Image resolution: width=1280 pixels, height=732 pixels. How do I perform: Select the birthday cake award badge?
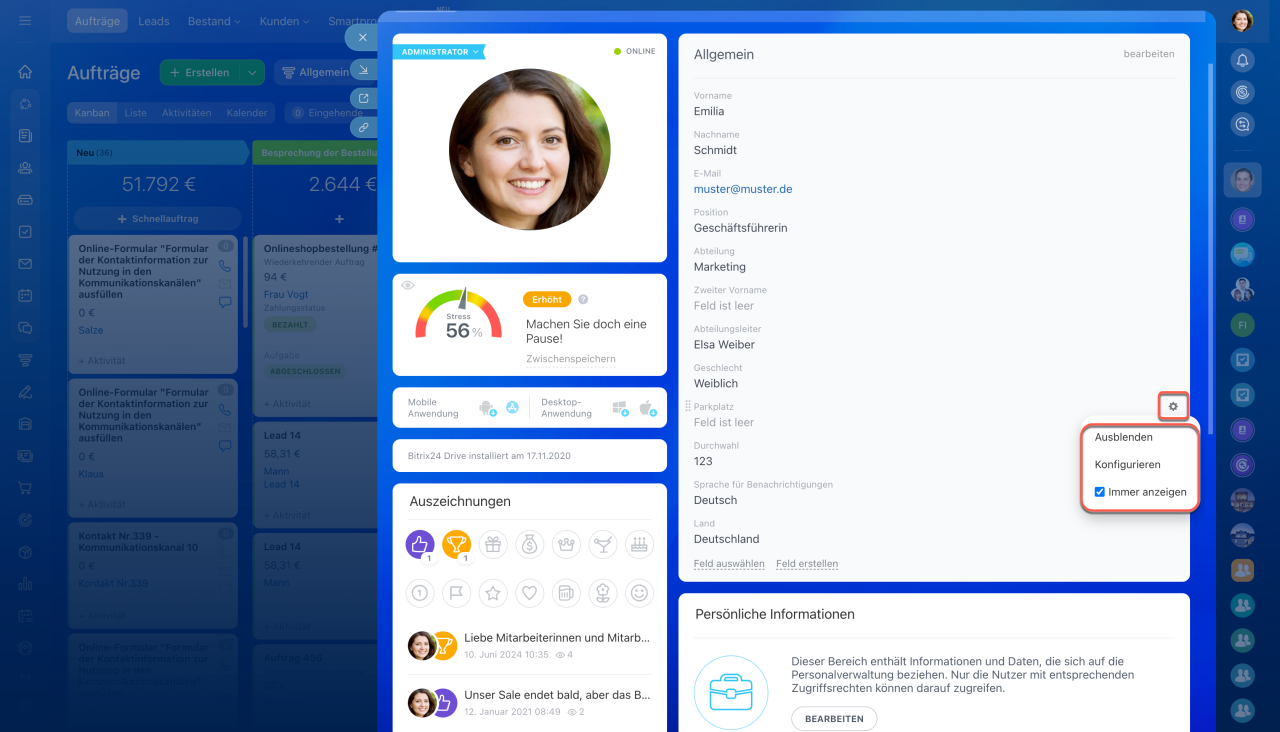pos(639,544)
